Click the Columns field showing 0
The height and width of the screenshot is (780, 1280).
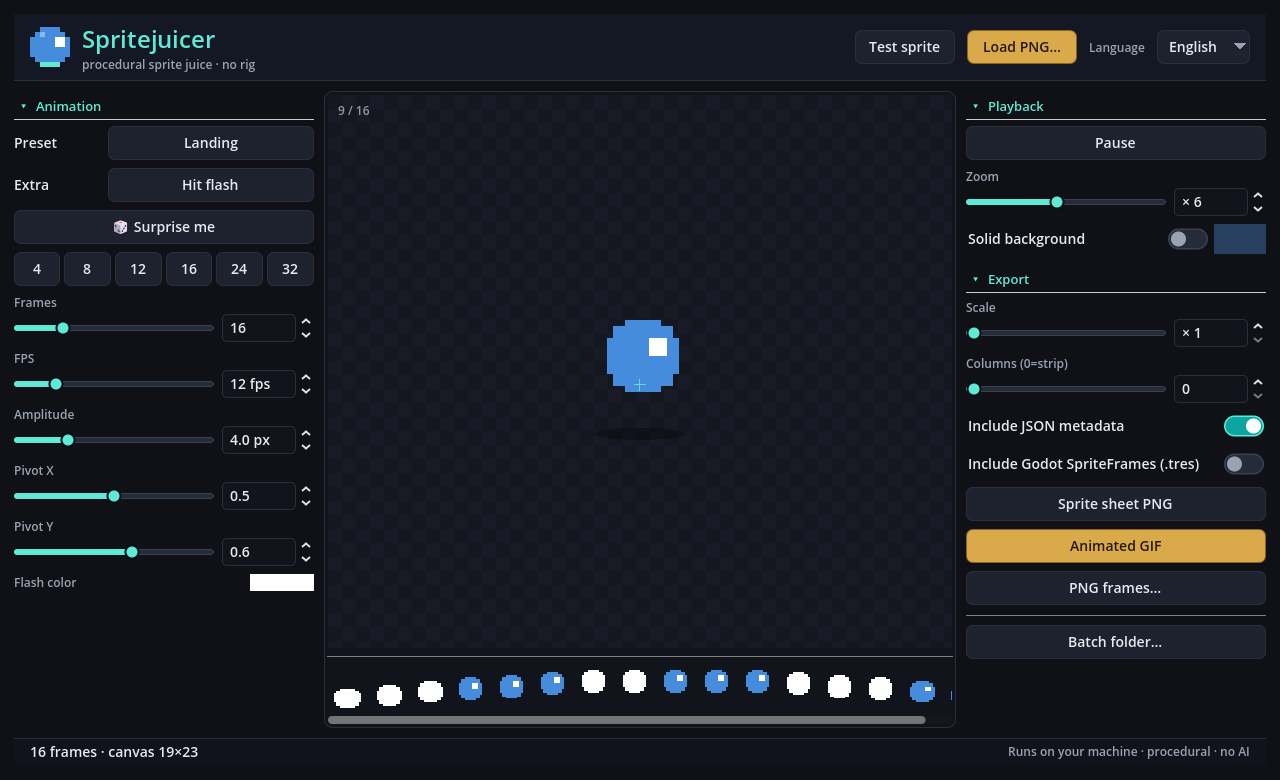(1210, 389)
